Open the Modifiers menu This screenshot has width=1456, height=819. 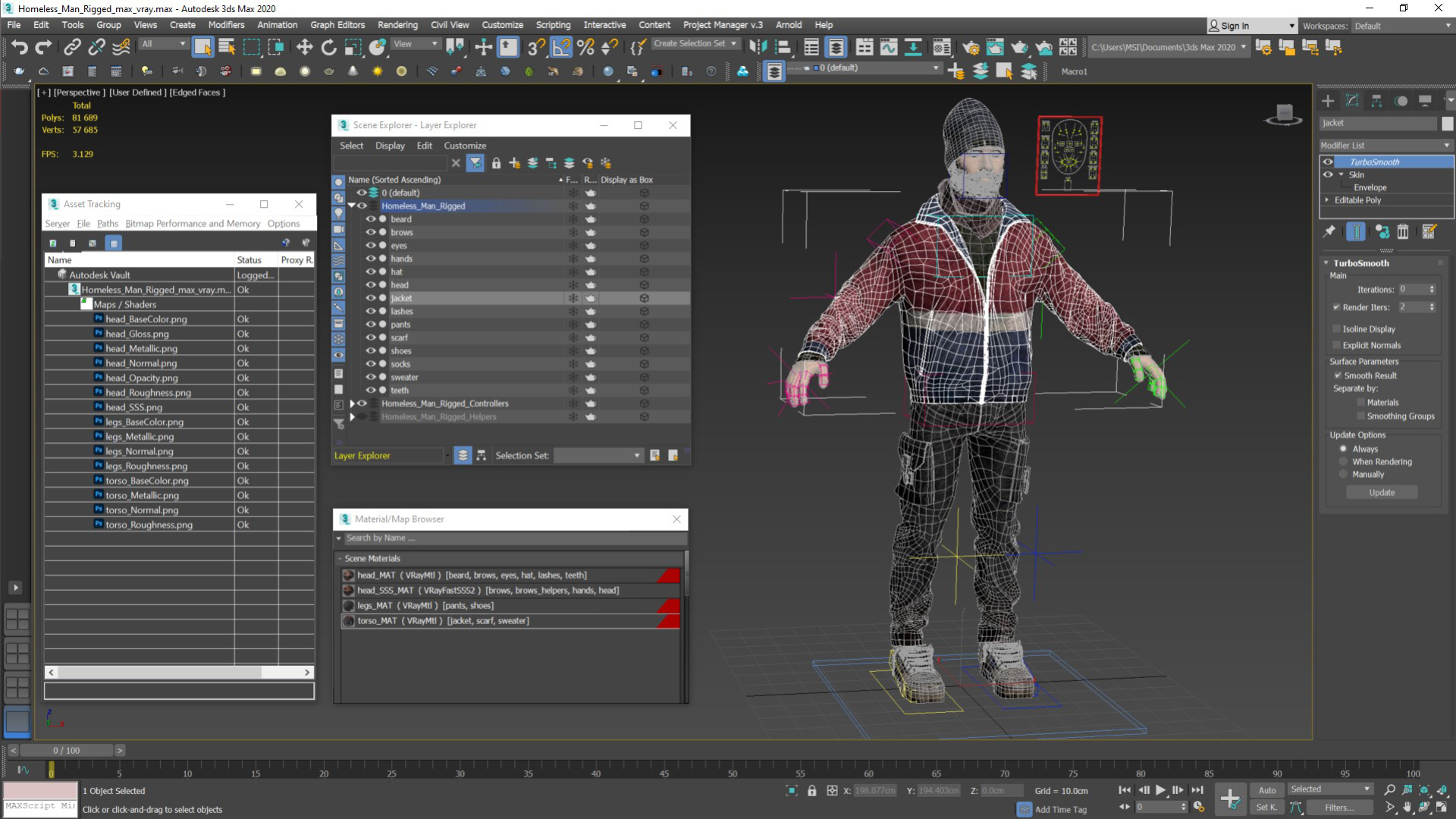point(226,25)
